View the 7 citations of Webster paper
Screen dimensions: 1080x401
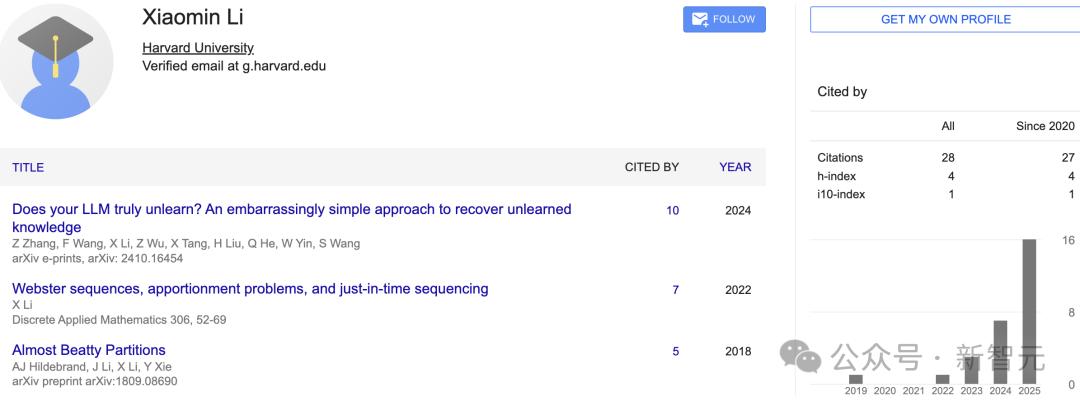point(675,290)
